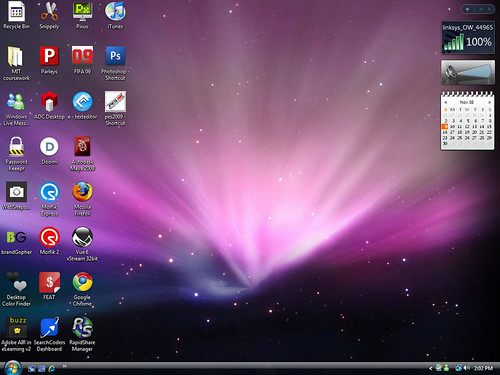Viewport: 500px width, 375px height.
Task: Open the linksys wireless signal gadget
Action: pyautogui.click(x=468, y=38)
